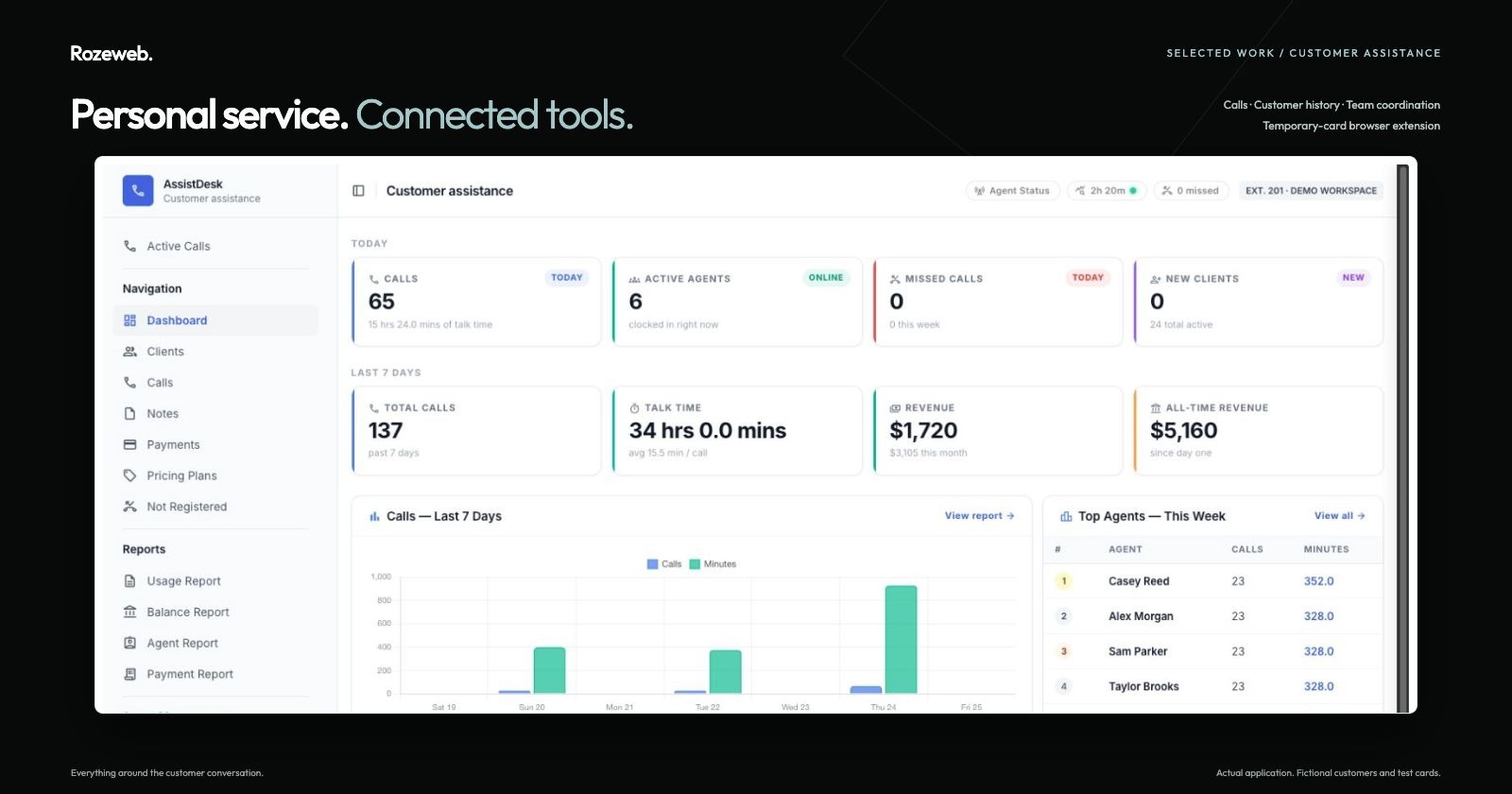
Task: Click the Clients people icon
Action: (130, 352)
